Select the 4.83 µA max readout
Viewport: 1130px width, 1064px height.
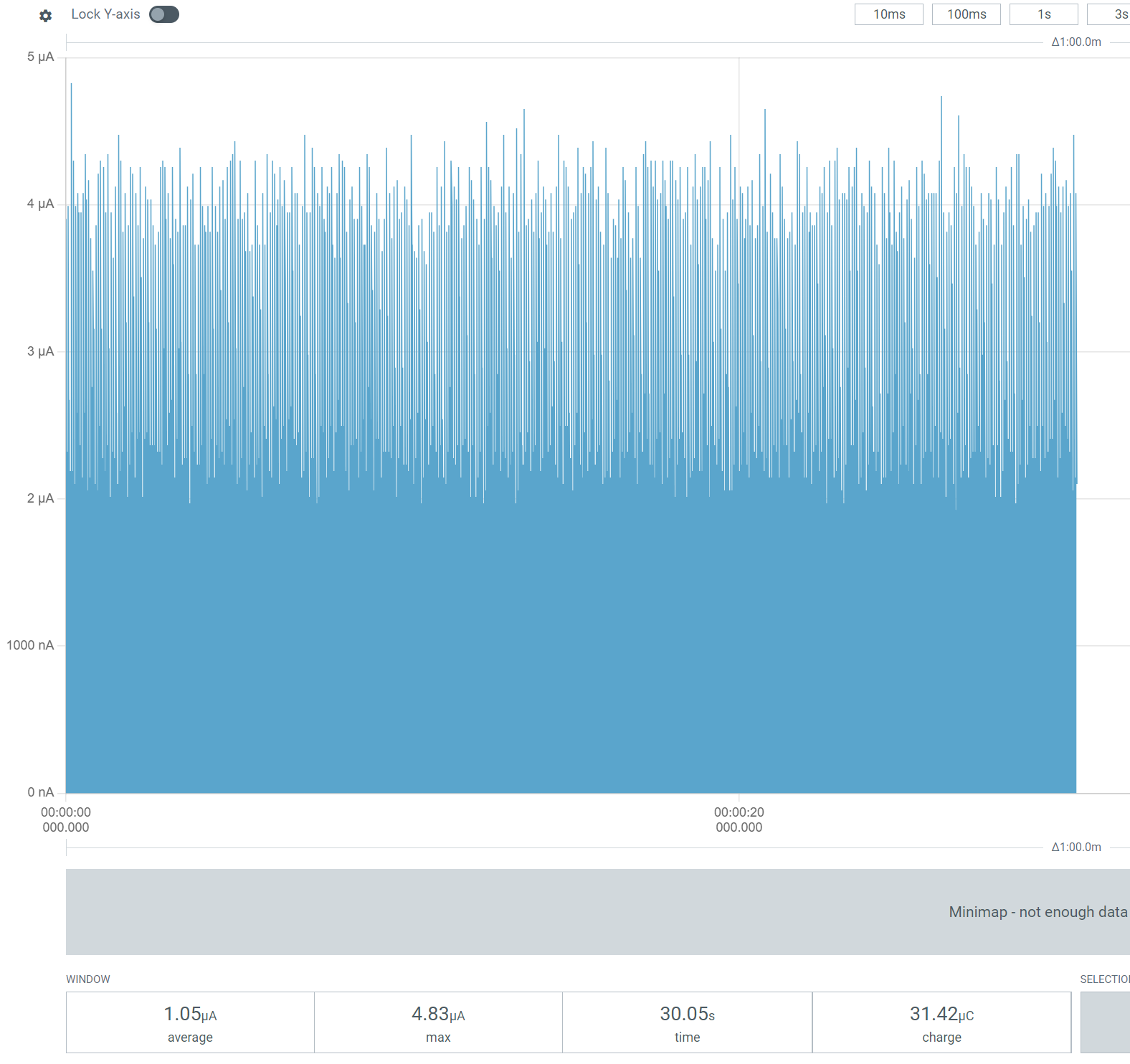coord(438,1022)
